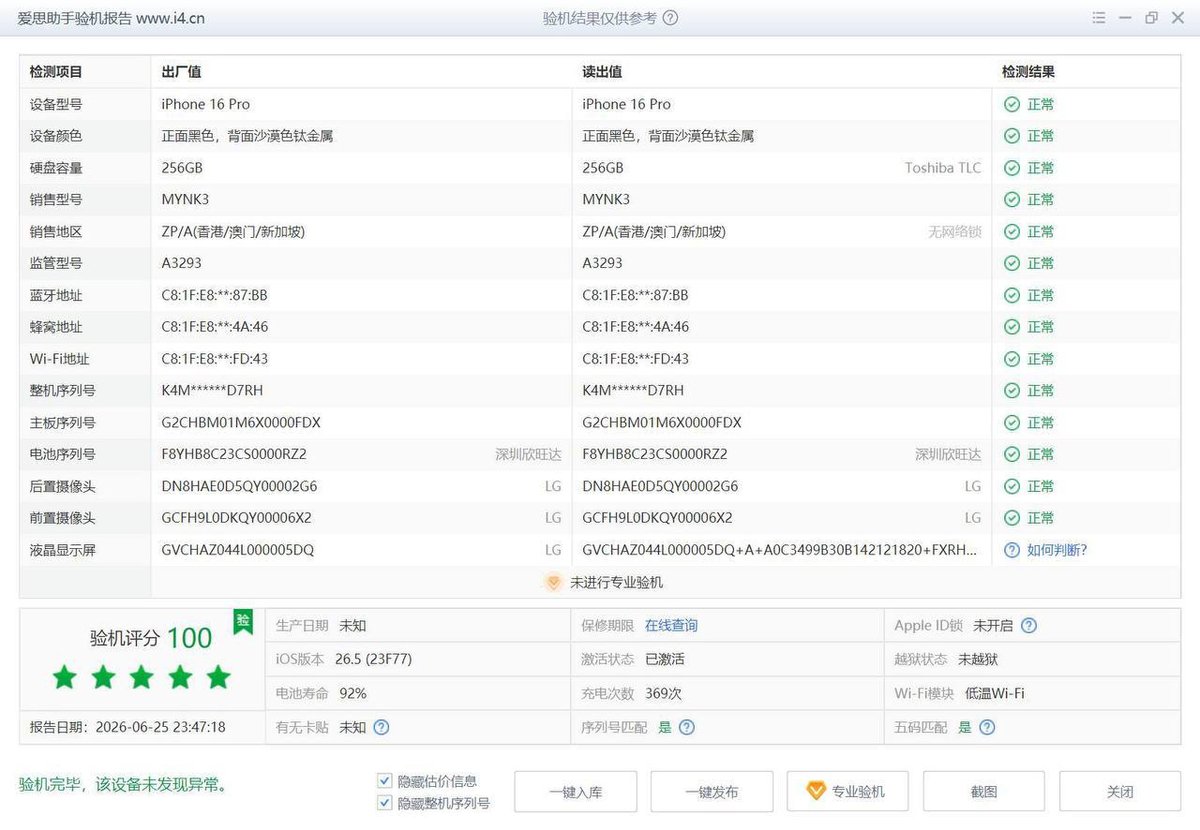Click the green check icon in 电池序列号 row
Screen dimensions: 1200x830
(x=1012, y=454)
